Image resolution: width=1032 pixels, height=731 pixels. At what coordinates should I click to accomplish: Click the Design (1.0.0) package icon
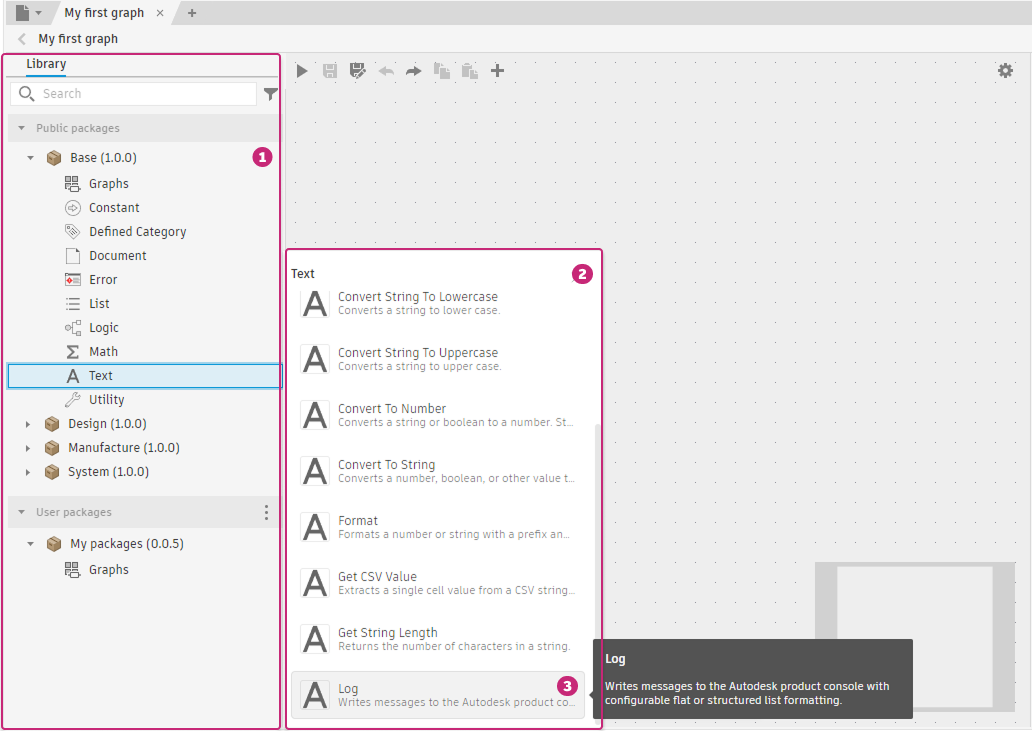coord(52,424)
